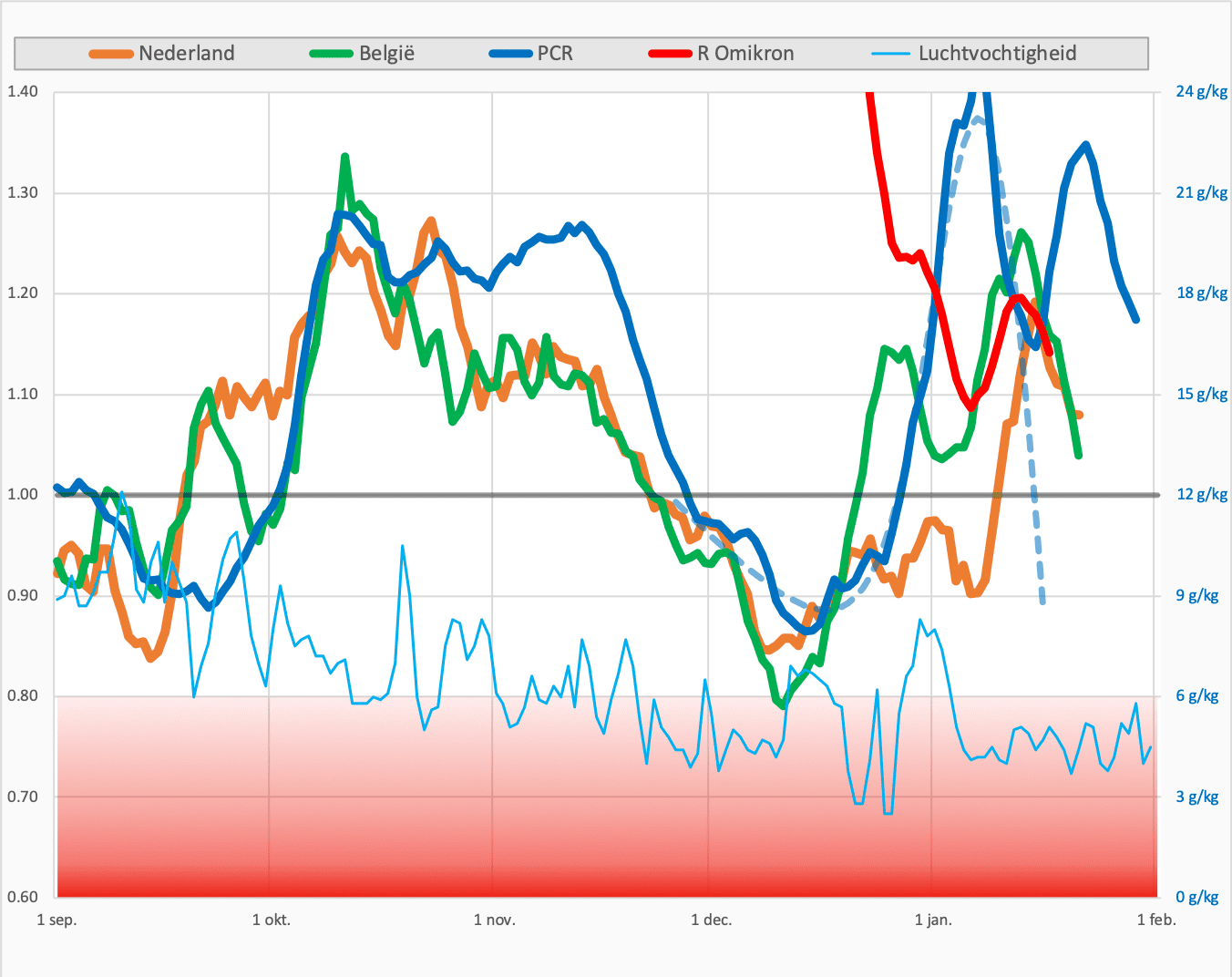Select the R Omikron legend label
This screenshot has width=1232, height=977.
[745, 54]
